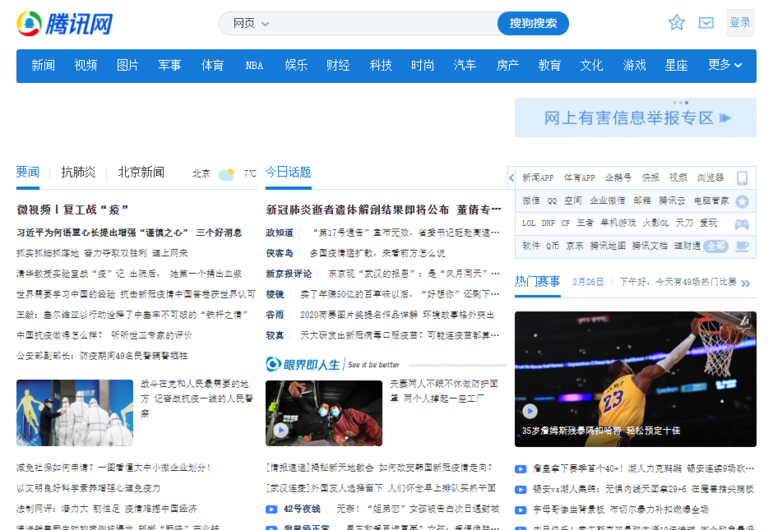Open the 京东 link
Image resolution: width=773 pixels, height=530 pixels.
pyautogui.click(x=574, y=246)
